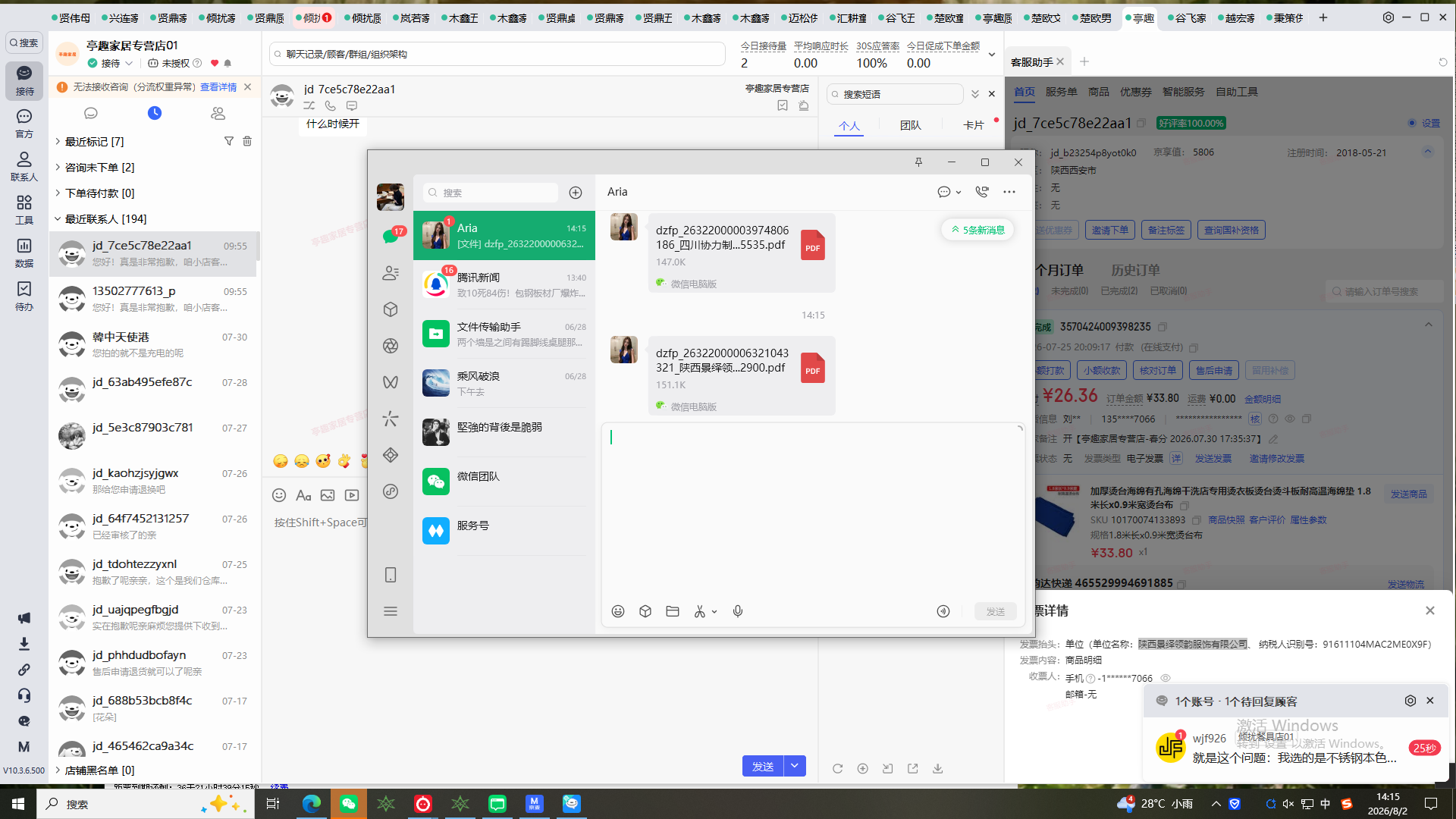The image size is (1456, 819).
Task: Open WeChat Moments aperture icon in sidebar
Action: click(x=391, y=346)
